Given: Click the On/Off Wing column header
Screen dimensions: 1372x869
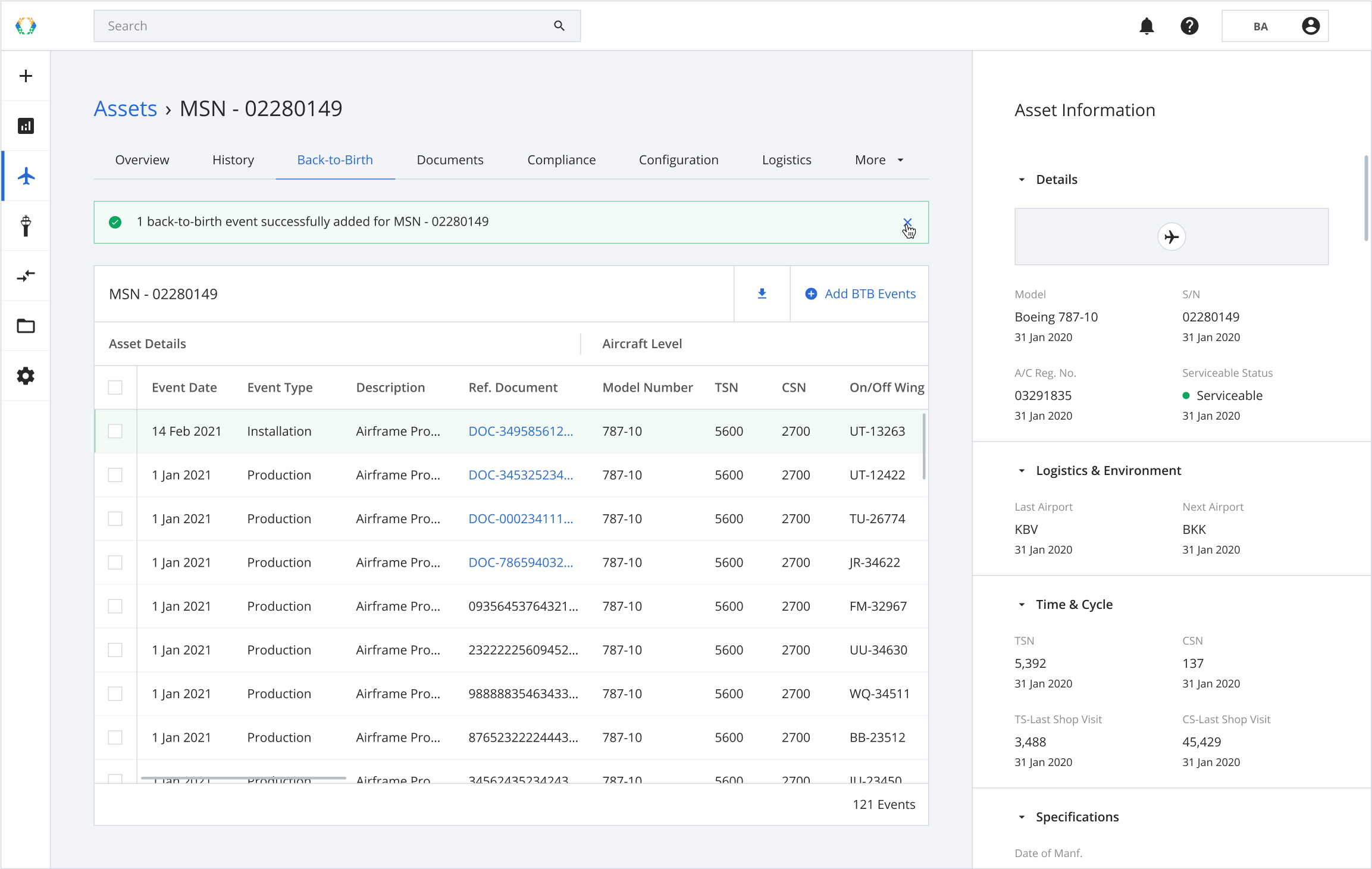Looking at the screenshot, I should (887, 387).
